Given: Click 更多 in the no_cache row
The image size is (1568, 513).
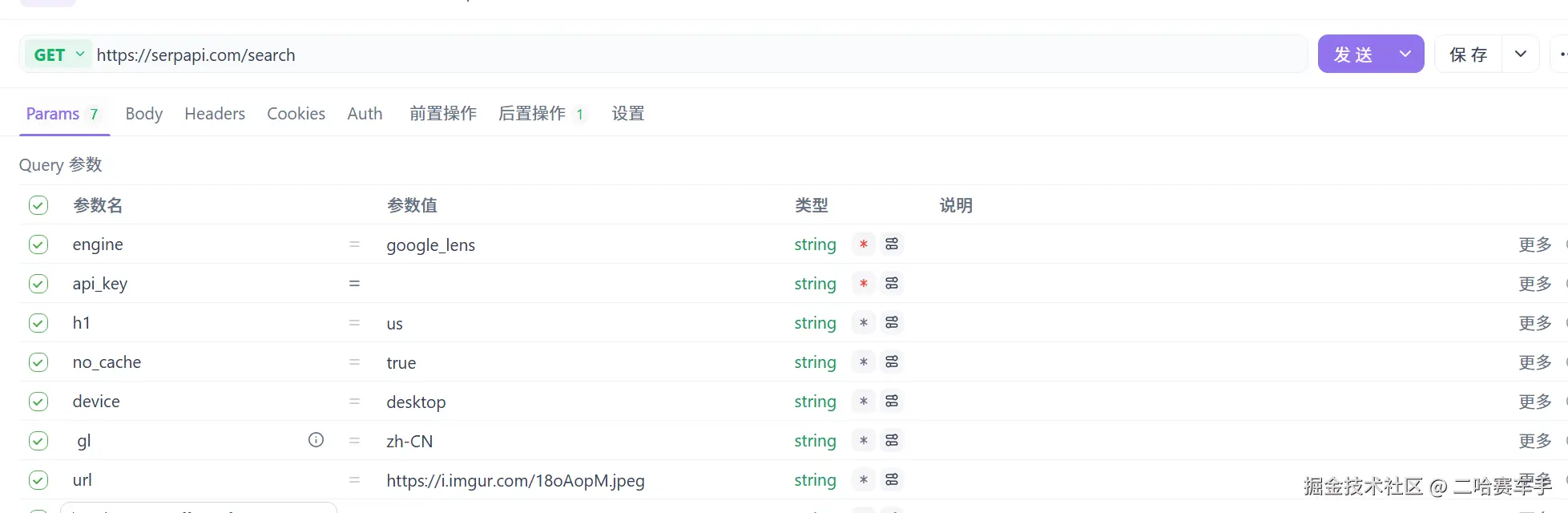Looking at the screenshot, I should pyautogui.click(x=1535, y=362).
